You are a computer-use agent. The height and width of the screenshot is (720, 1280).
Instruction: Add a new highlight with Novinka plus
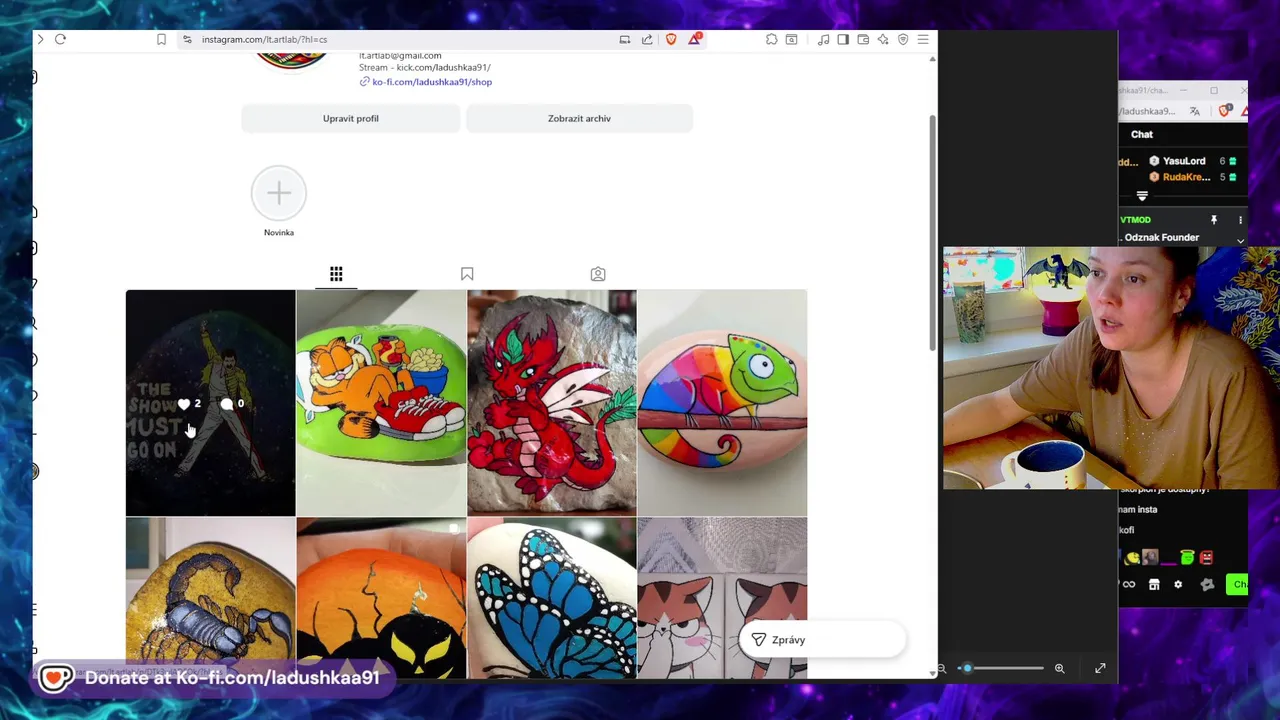pos(279,193)
